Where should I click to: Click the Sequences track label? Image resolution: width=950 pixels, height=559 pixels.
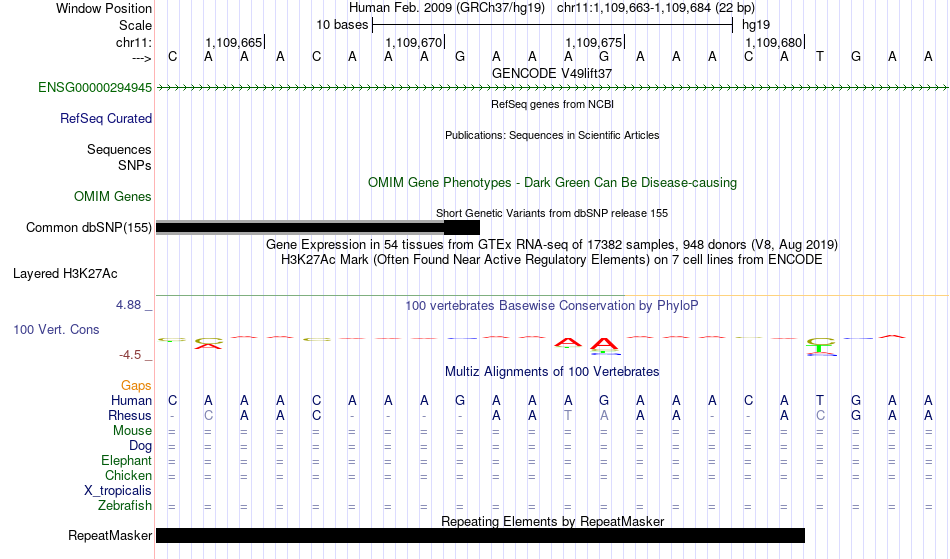(119, 150)
